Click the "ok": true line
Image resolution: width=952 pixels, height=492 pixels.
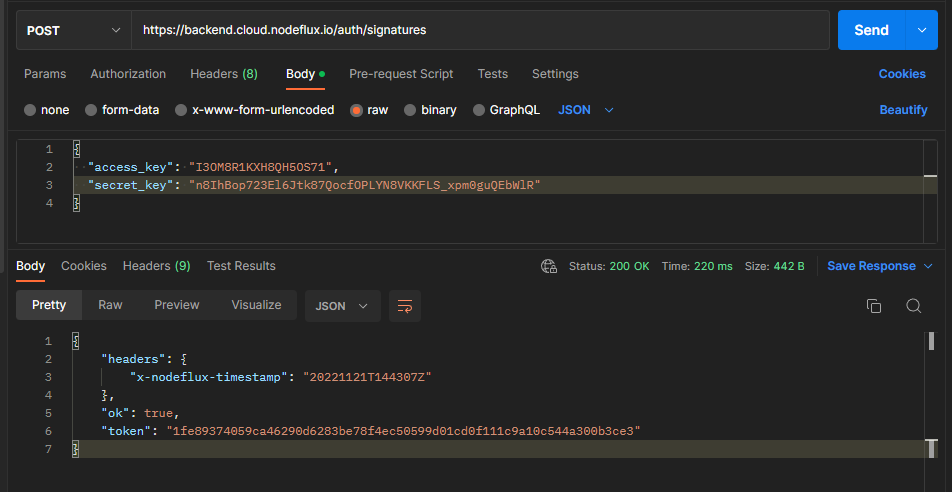[141, 413]
